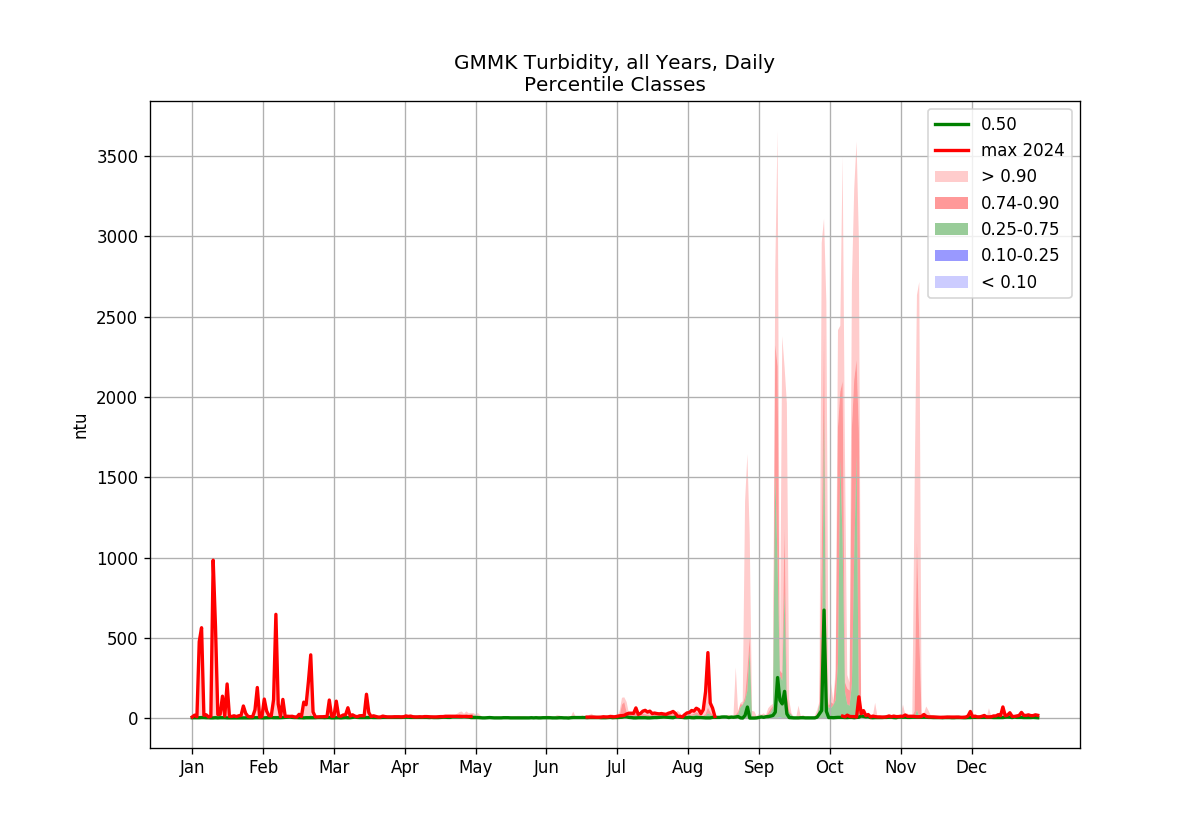Click the 'Oct' x-axis label
The image size is (1200, 840).
pyautogui.click(x=829, y=768)
